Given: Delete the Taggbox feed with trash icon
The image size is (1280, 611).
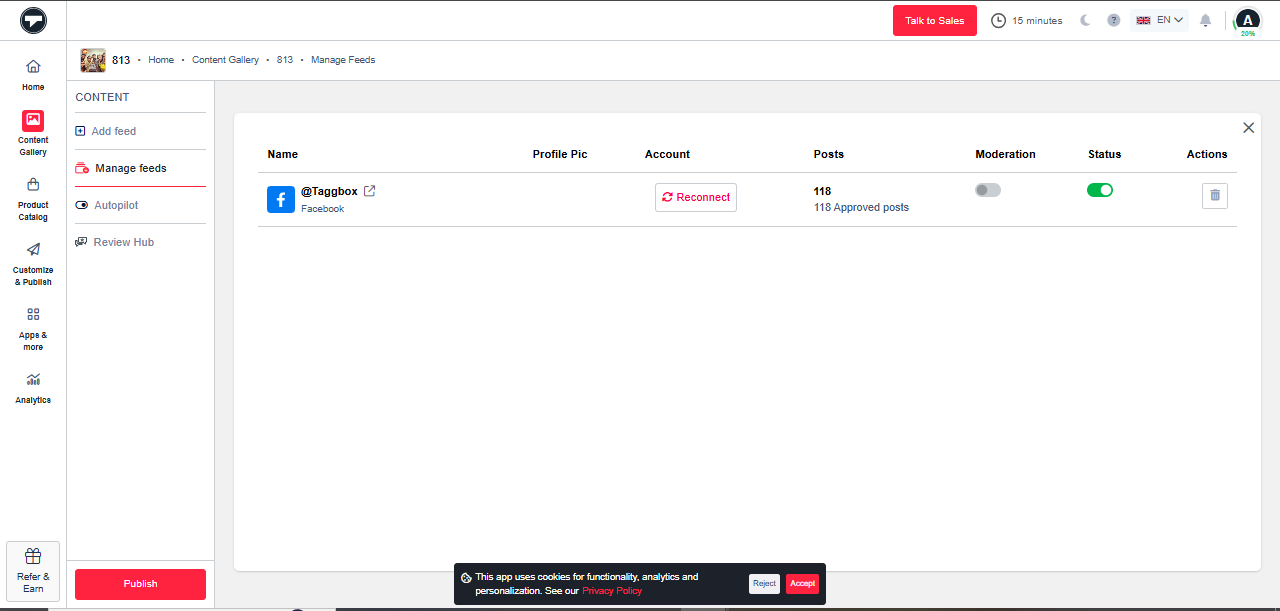Looking at the screenshot, I should (x=1214, y=196).
